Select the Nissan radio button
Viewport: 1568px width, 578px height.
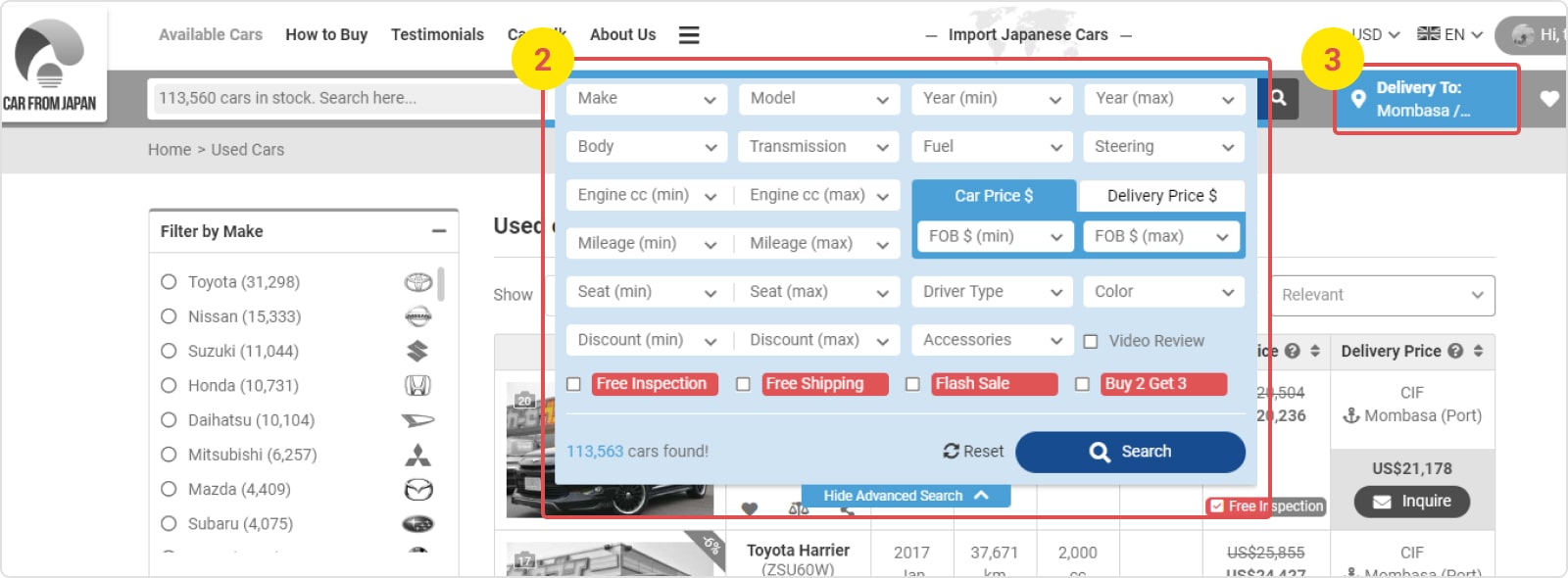pyautogui.click(x=169, y=316)
